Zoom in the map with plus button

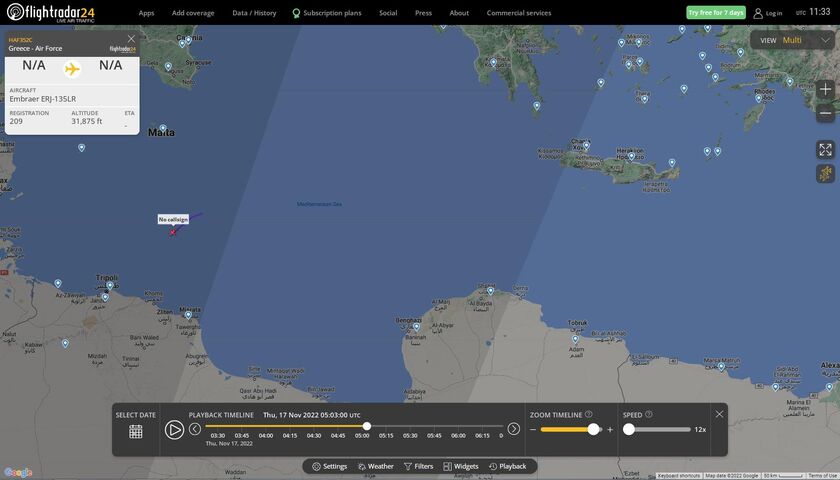825,89
